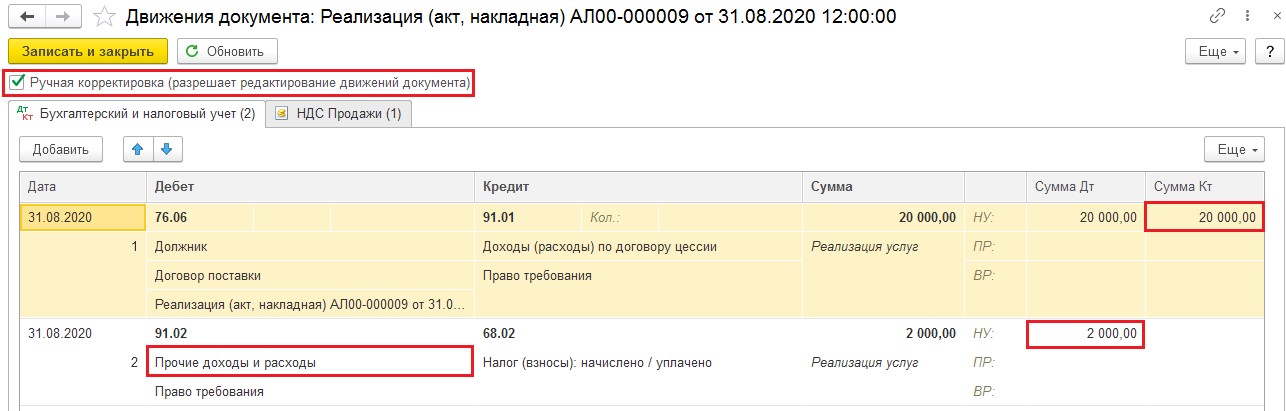
Task: Move entry down with blue arrow
Action: [166, 149]
